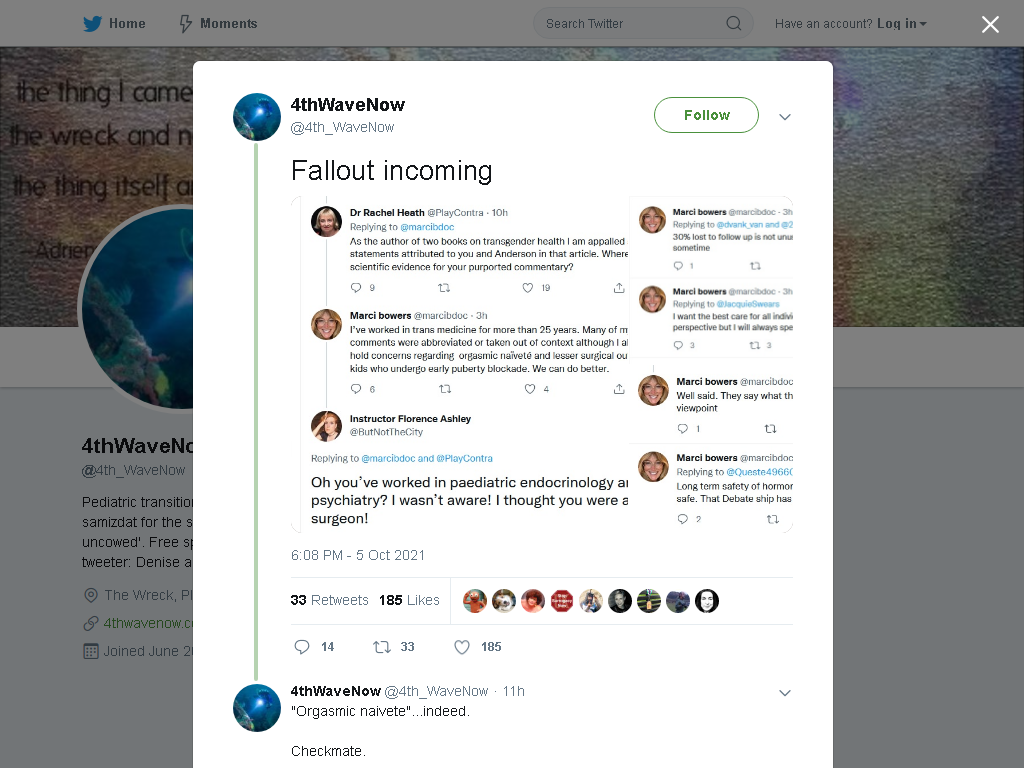Expand options chevron on the 11h reply tweet
1024x768 pixels.
coord(785,693)
